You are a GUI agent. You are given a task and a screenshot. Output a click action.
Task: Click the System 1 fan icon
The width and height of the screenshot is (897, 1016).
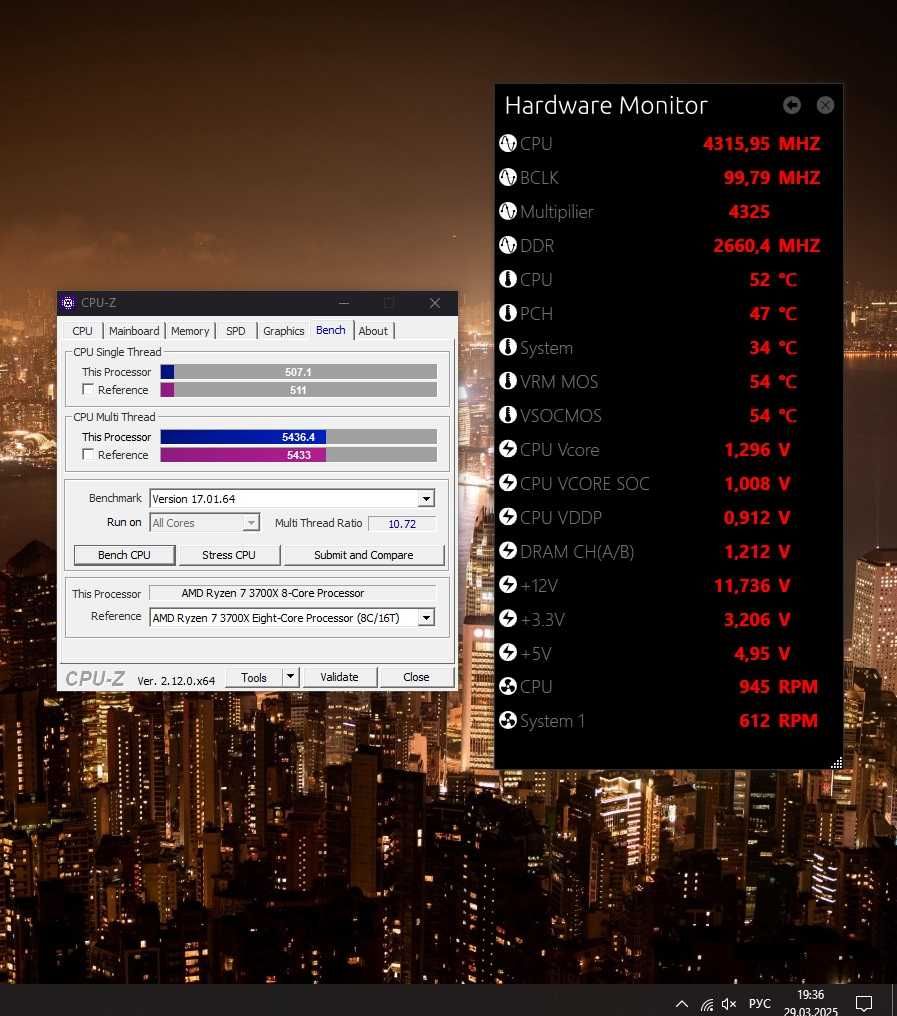tap(508, 721)
